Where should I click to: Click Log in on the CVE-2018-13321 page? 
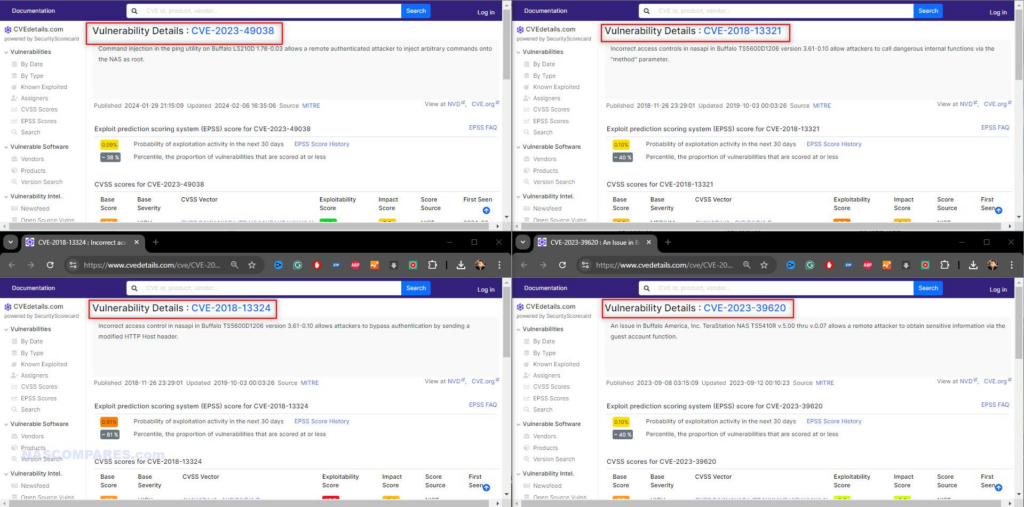pos(998,12)
